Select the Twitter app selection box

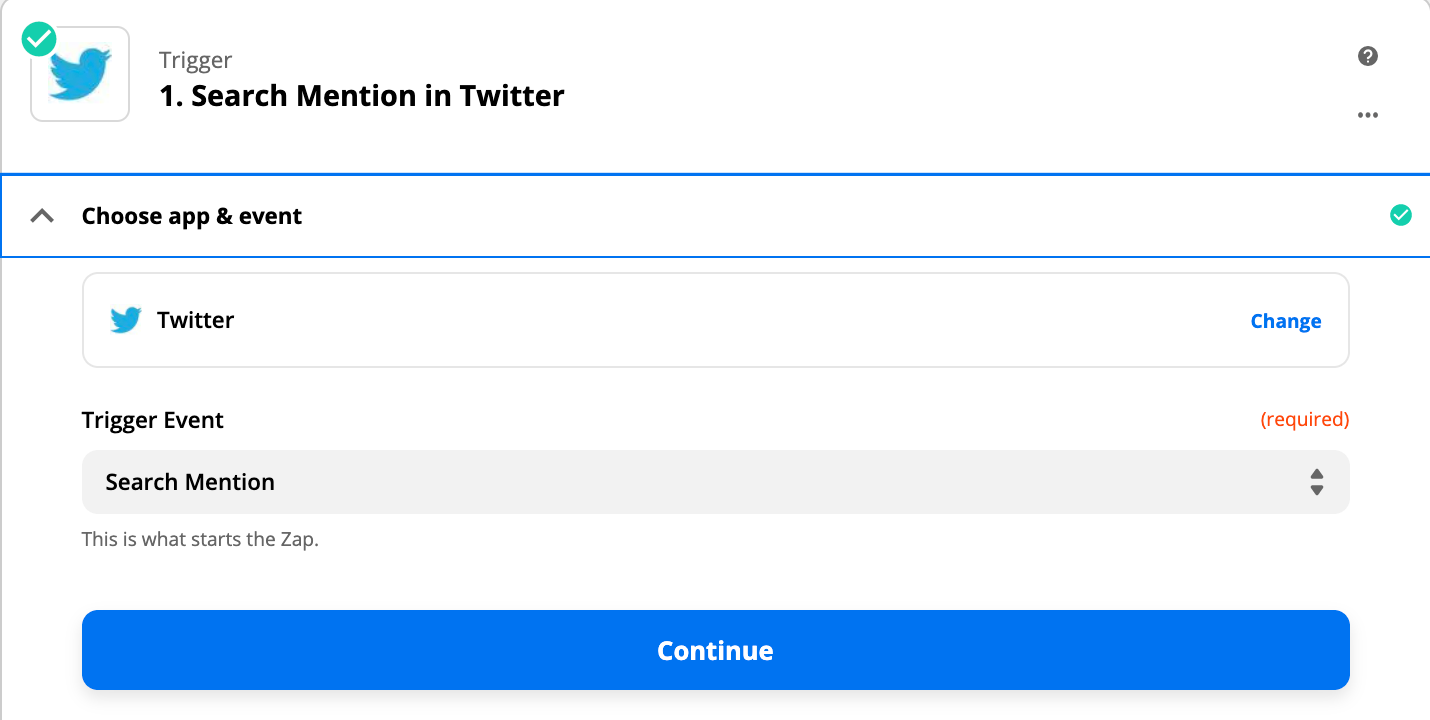coord(715,320)
